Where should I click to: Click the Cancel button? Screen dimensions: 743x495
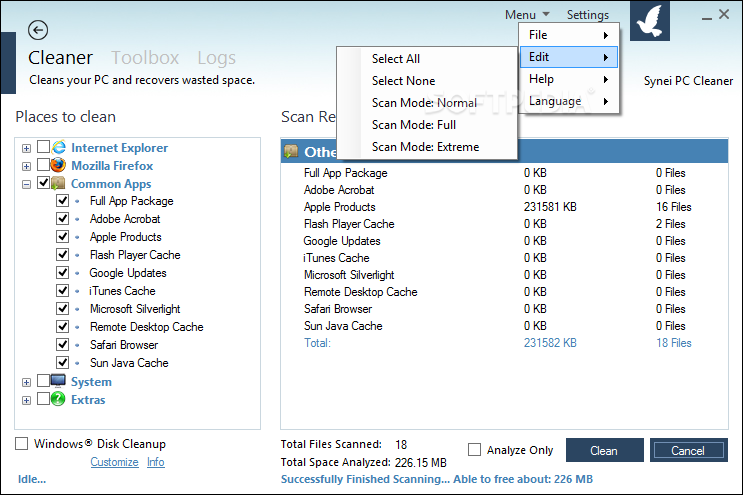point(689,450)
